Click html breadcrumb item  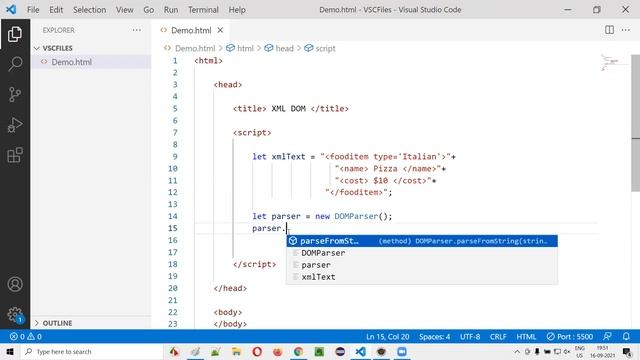(245, 48)
